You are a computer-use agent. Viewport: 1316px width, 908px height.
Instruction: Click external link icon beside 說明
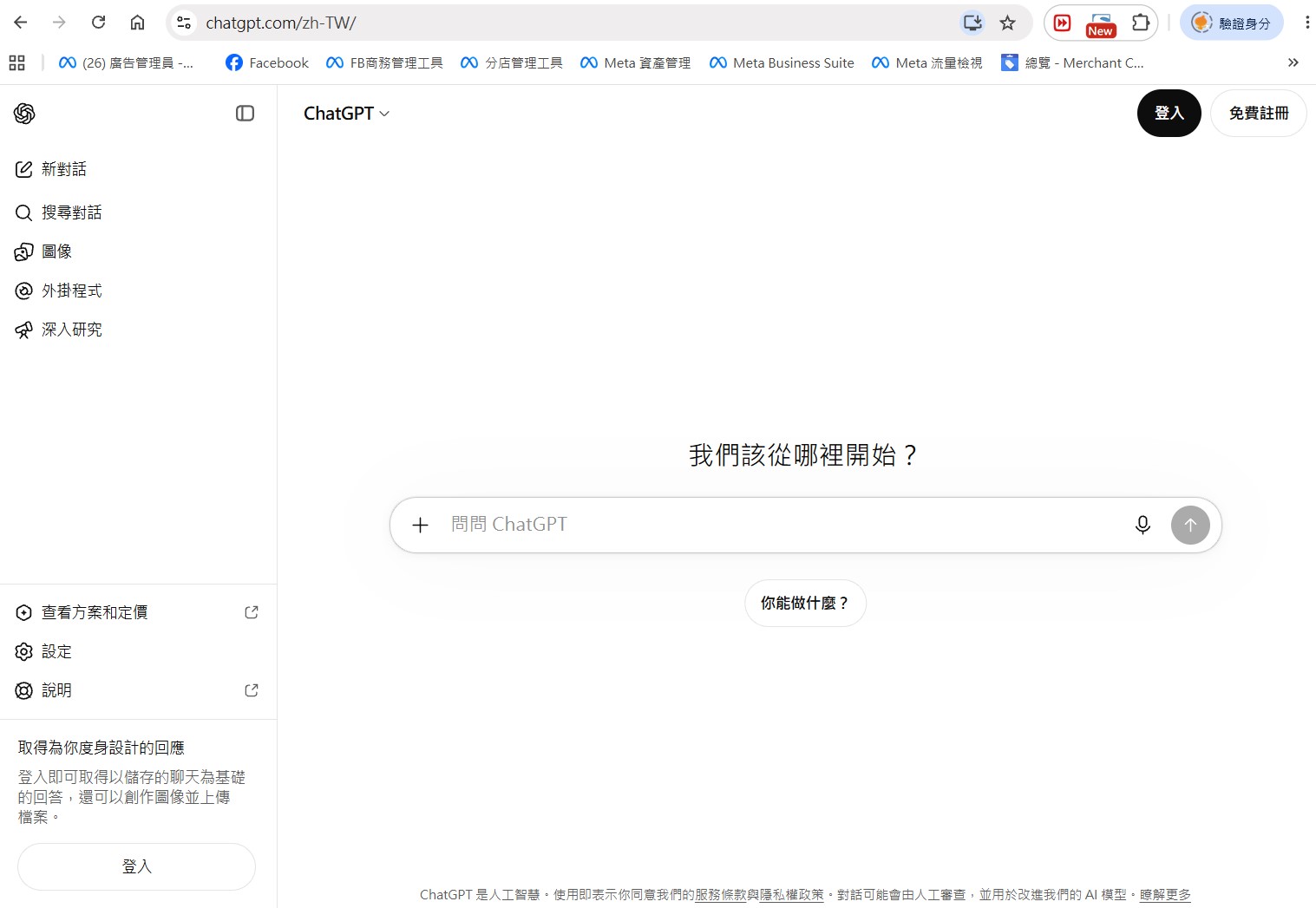point(252,690)
